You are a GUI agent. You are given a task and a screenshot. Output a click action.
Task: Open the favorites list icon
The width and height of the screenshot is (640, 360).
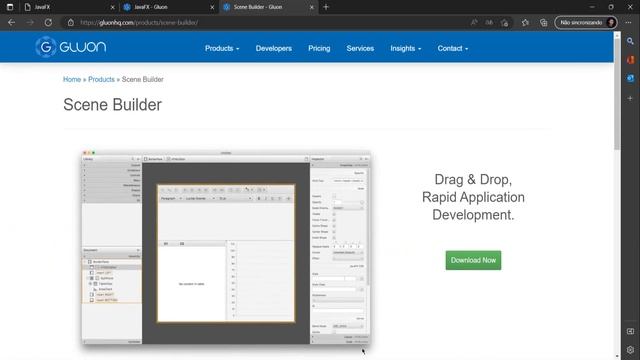525,22
